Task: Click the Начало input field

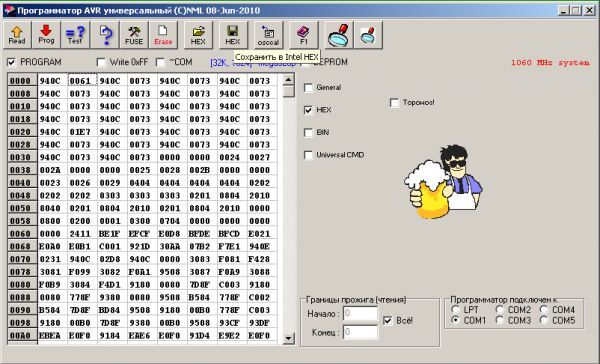Action: pos(360,313)
